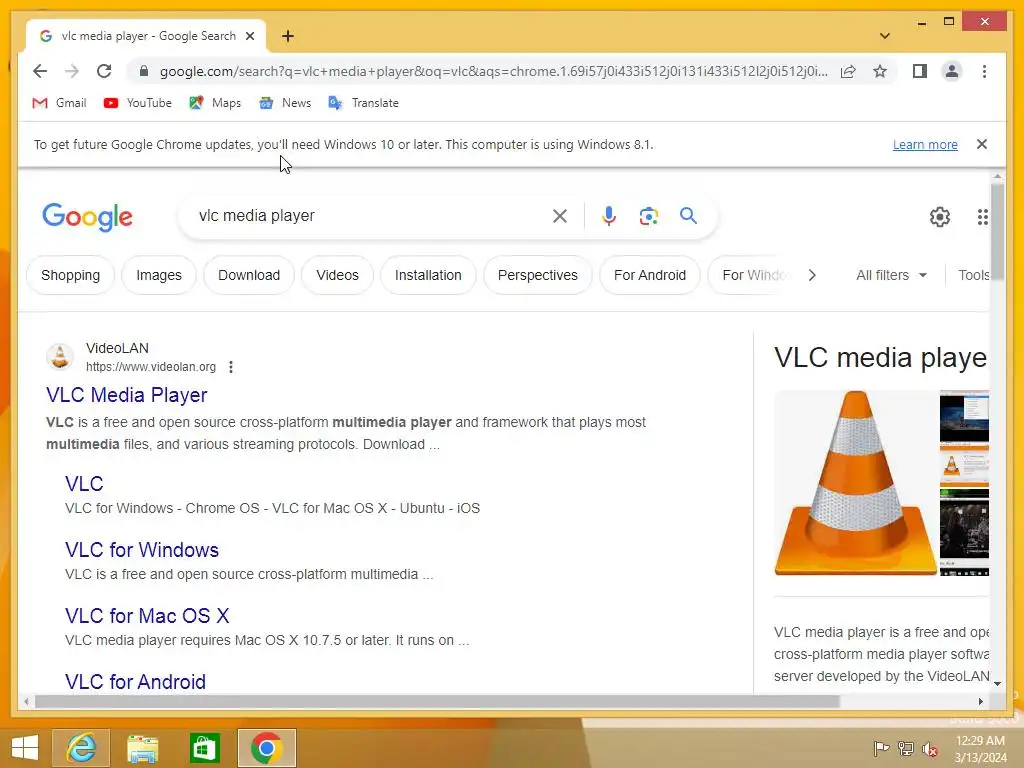
Task: Click the VideoLAN site favicon
Action: click(59, 357)
